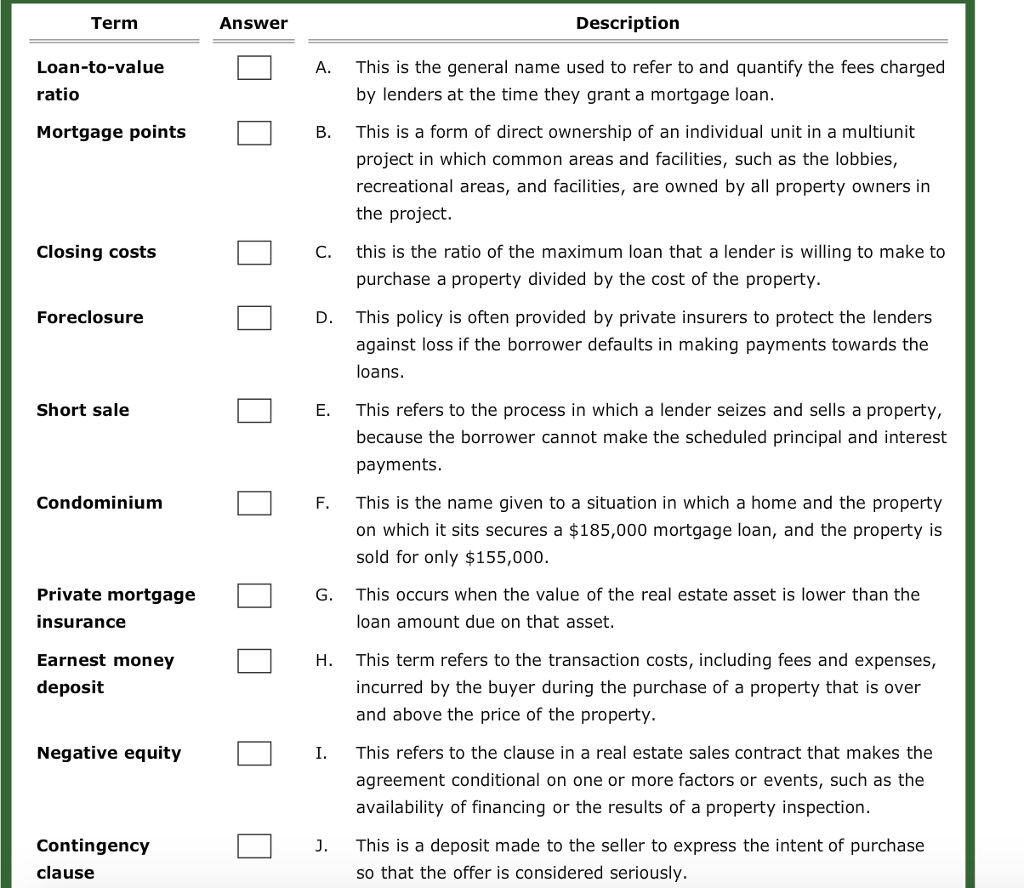
Task: Select the term Negative equity
Action: click(108, 753)
